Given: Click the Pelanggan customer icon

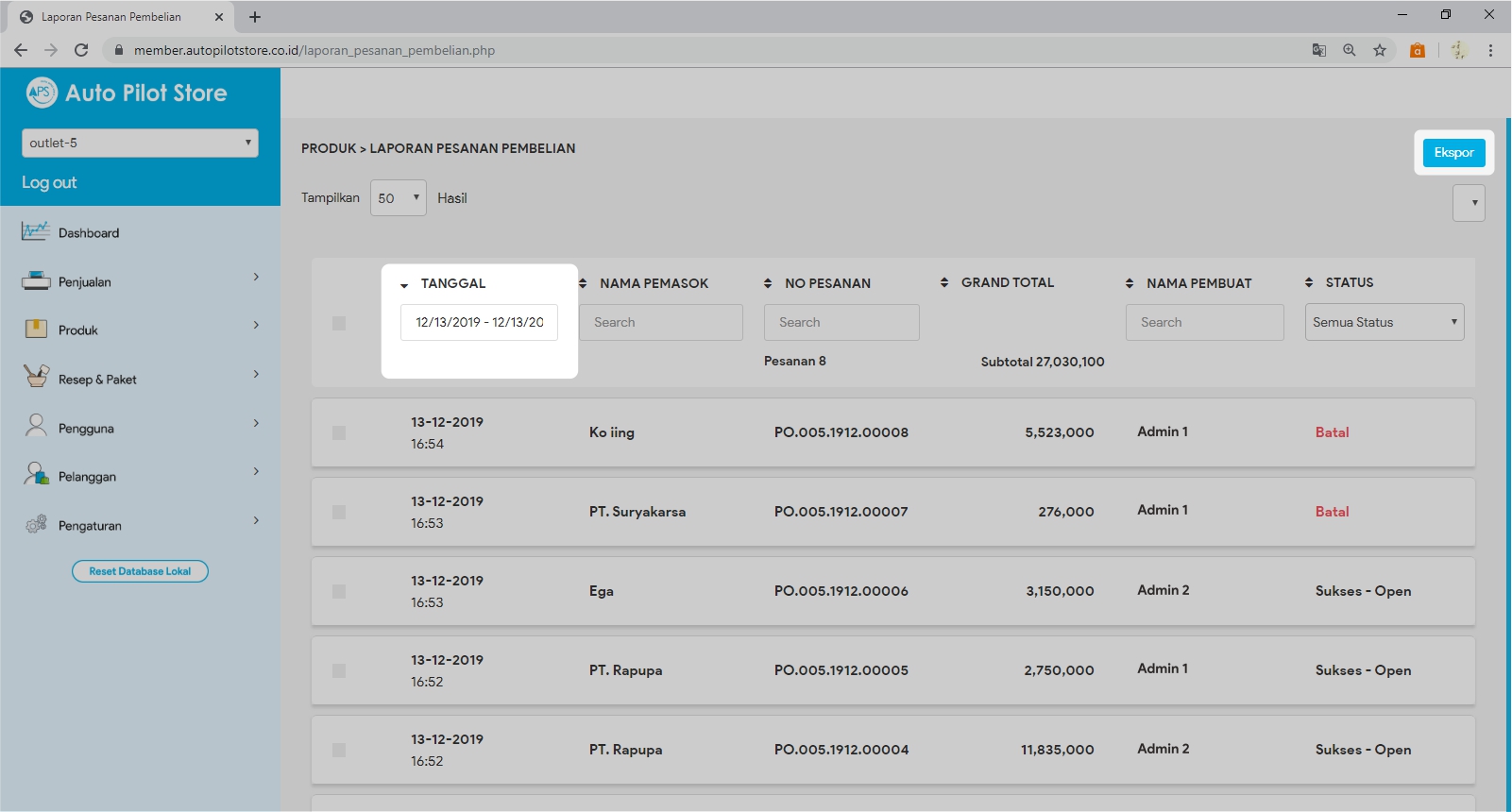Looking at the screenshot, I should click(36, 474).
